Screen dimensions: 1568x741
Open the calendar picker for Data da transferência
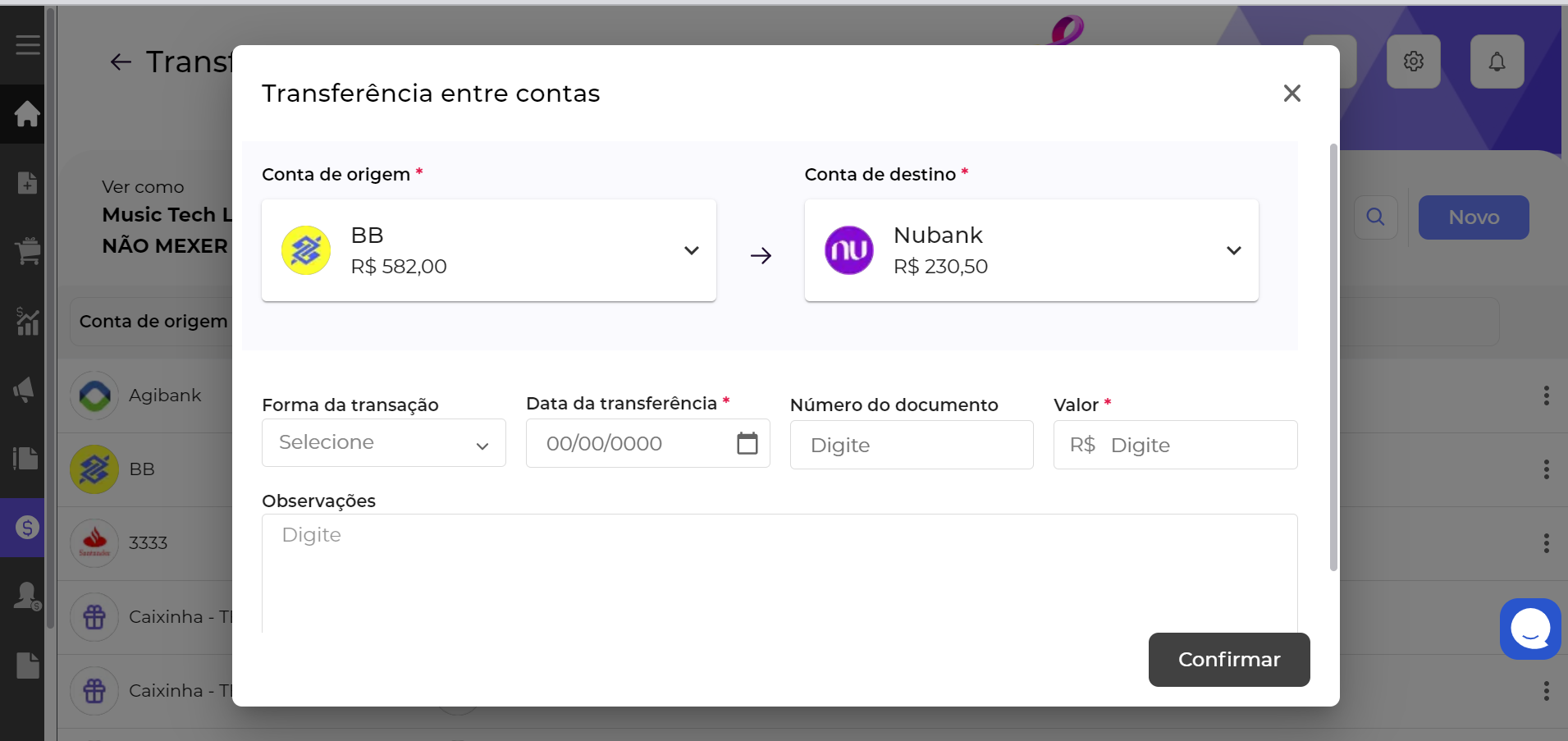747,442
